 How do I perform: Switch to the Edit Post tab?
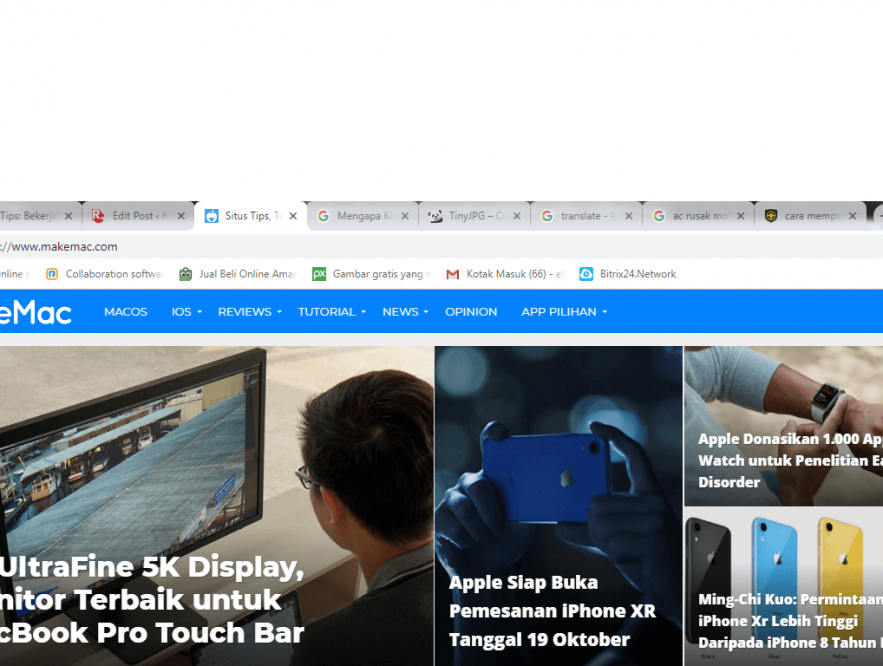(138, 216)
